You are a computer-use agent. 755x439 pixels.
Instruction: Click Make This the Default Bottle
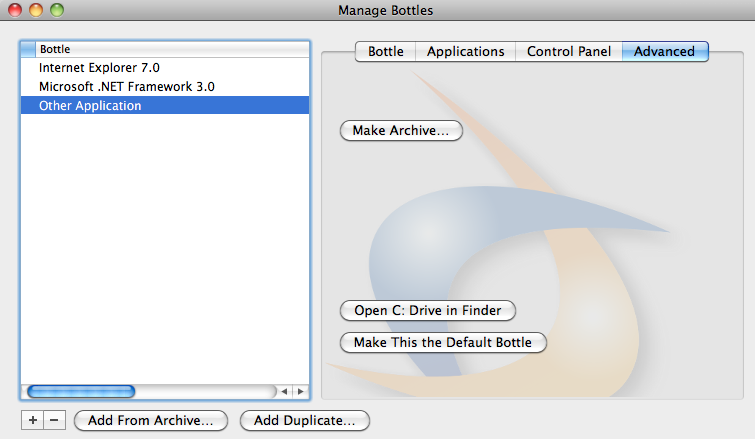point(443,342)
